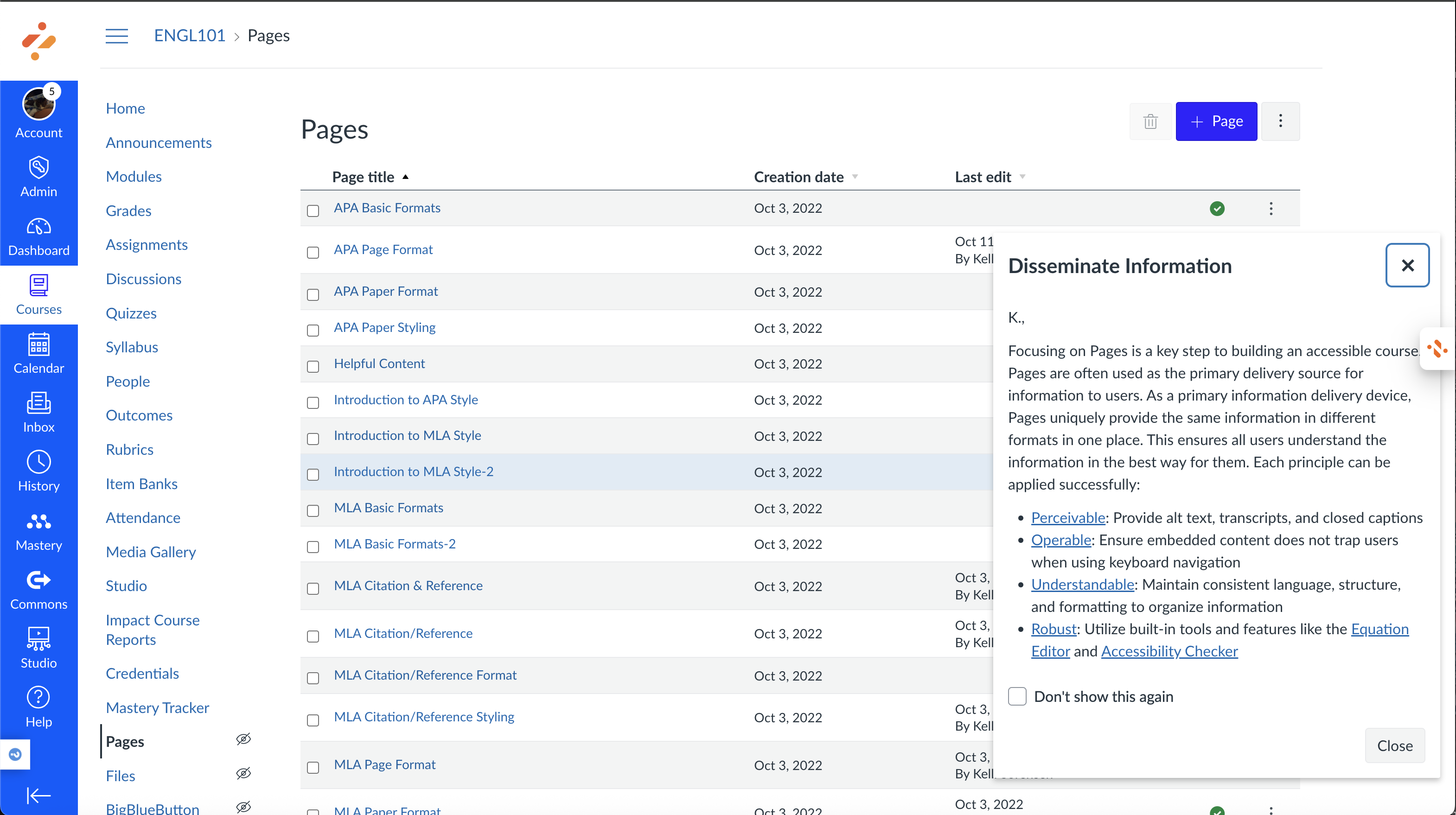Open the Calendar icon
The image size is (1456, 815).
(x=38, y=354)
